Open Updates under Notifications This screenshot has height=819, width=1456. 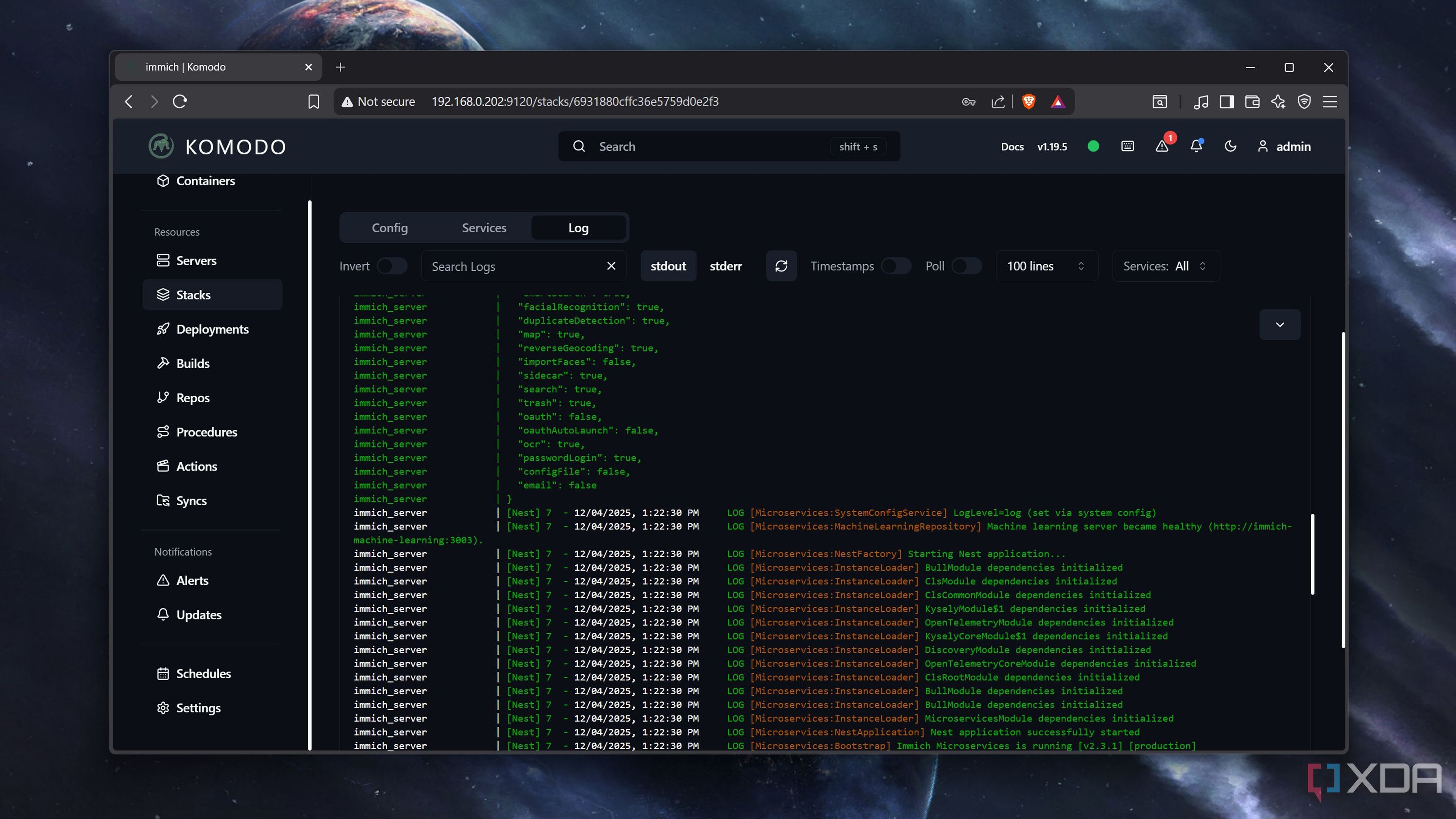[x=212, y=615]
